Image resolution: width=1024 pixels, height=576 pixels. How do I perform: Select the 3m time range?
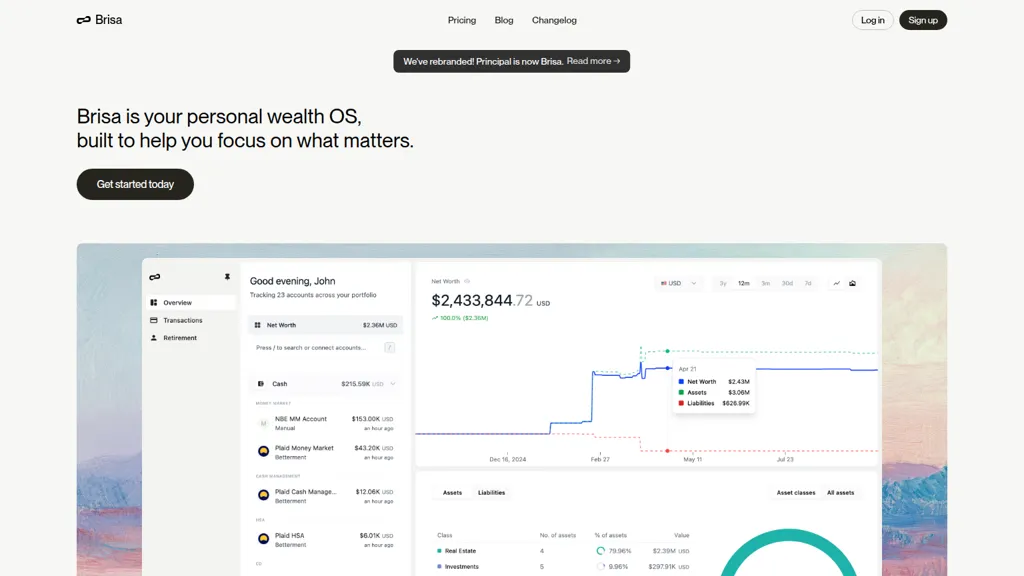765,283
